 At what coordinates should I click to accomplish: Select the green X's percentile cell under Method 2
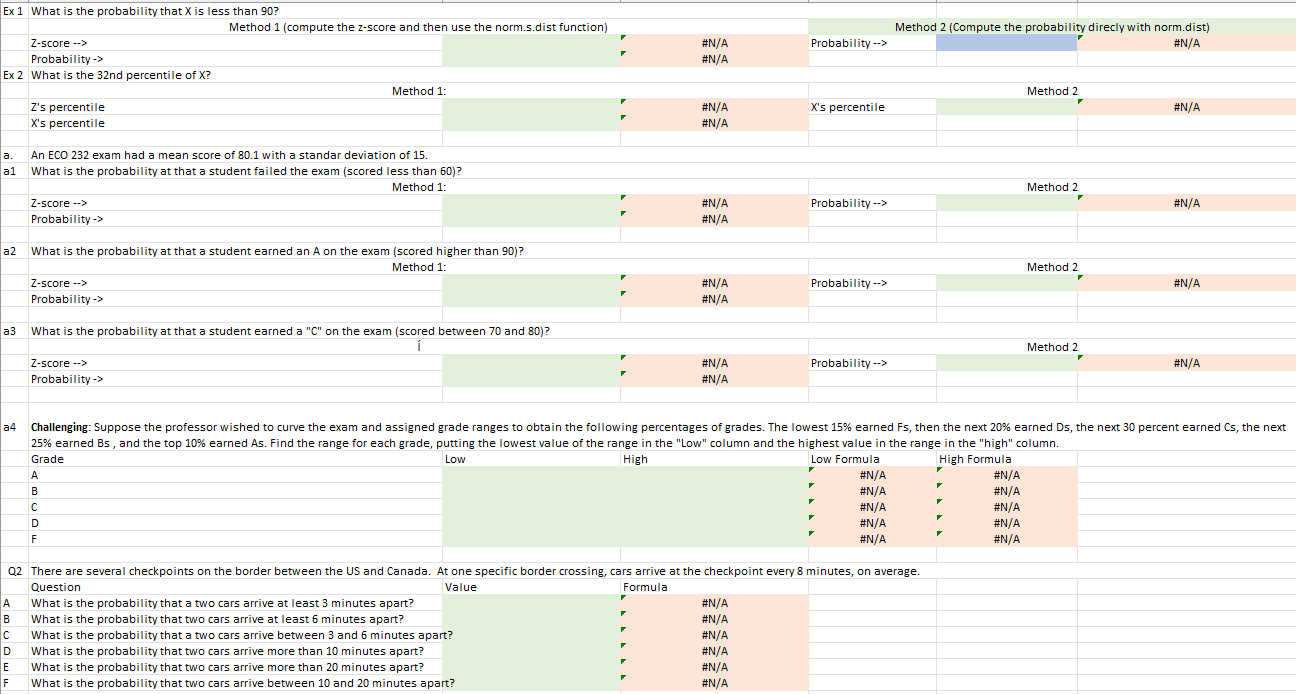(x=1007, y=107)
